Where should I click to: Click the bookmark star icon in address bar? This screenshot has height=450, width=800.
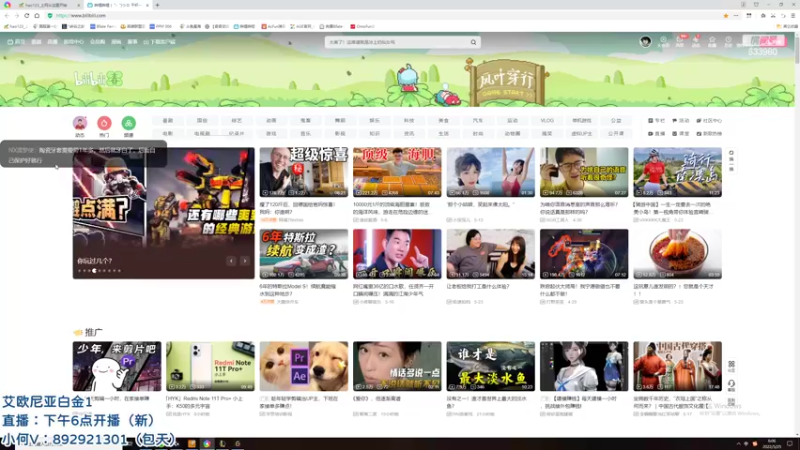coord(726,16)
